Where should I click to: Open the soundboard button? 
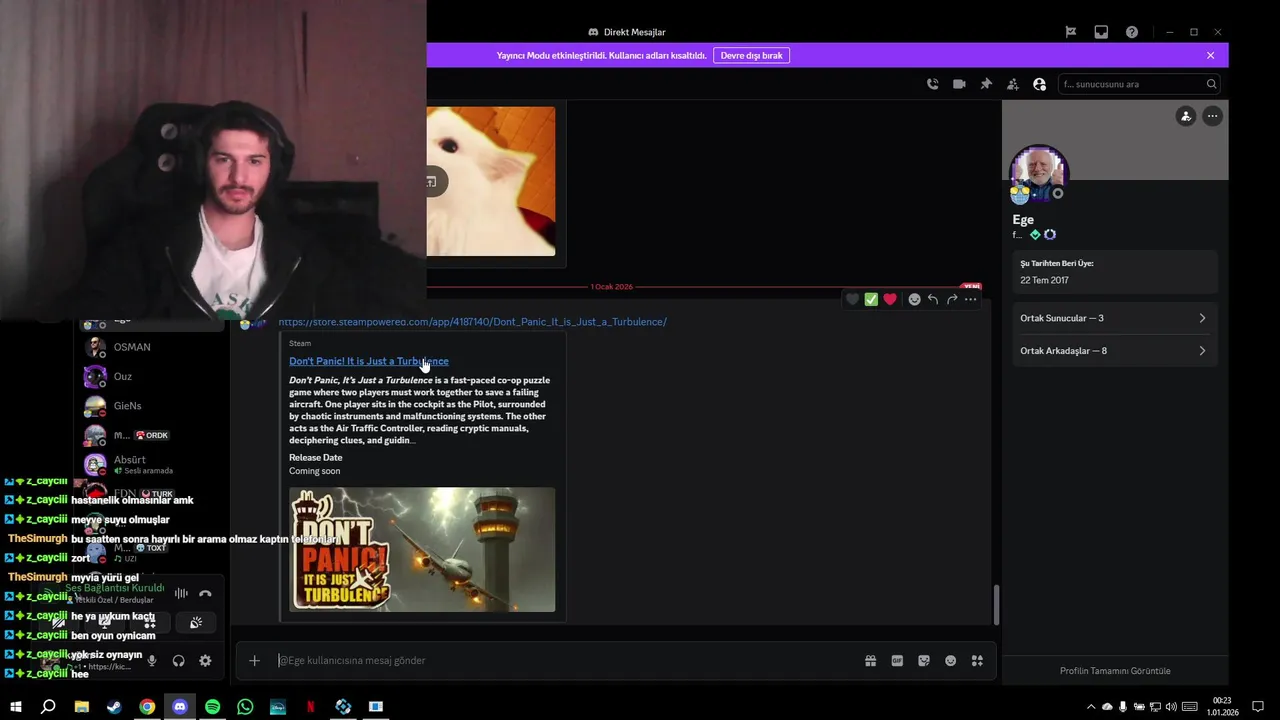[x=196, y=622]
